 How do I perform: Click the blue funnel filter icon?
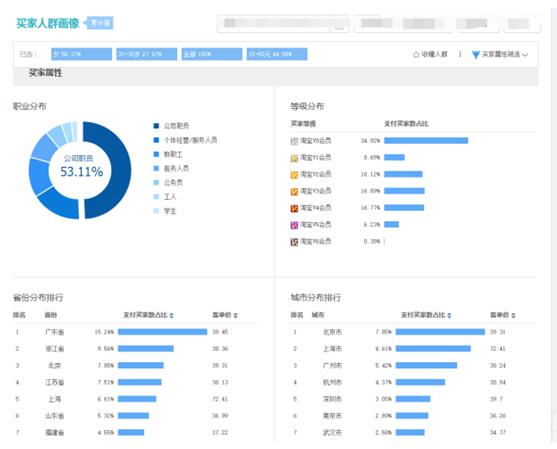[x=476, y=55]
